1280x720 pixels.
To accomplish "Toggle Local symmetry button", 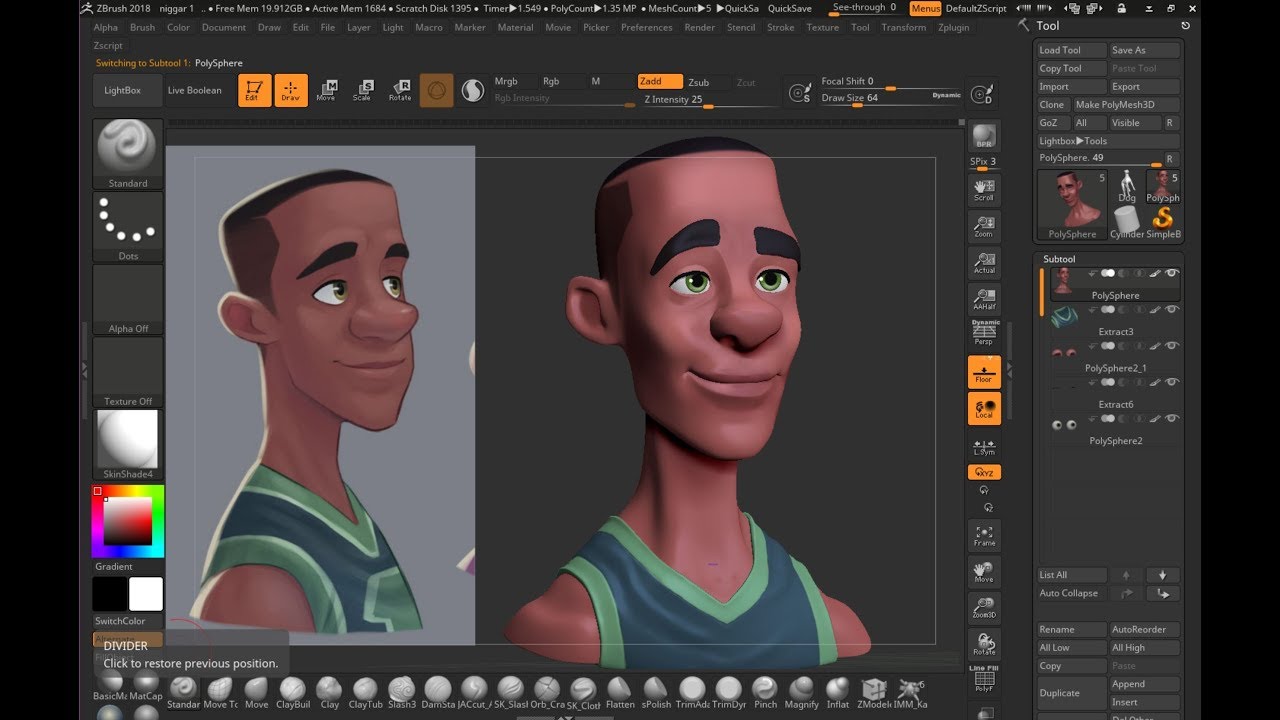I will (984, 408).
